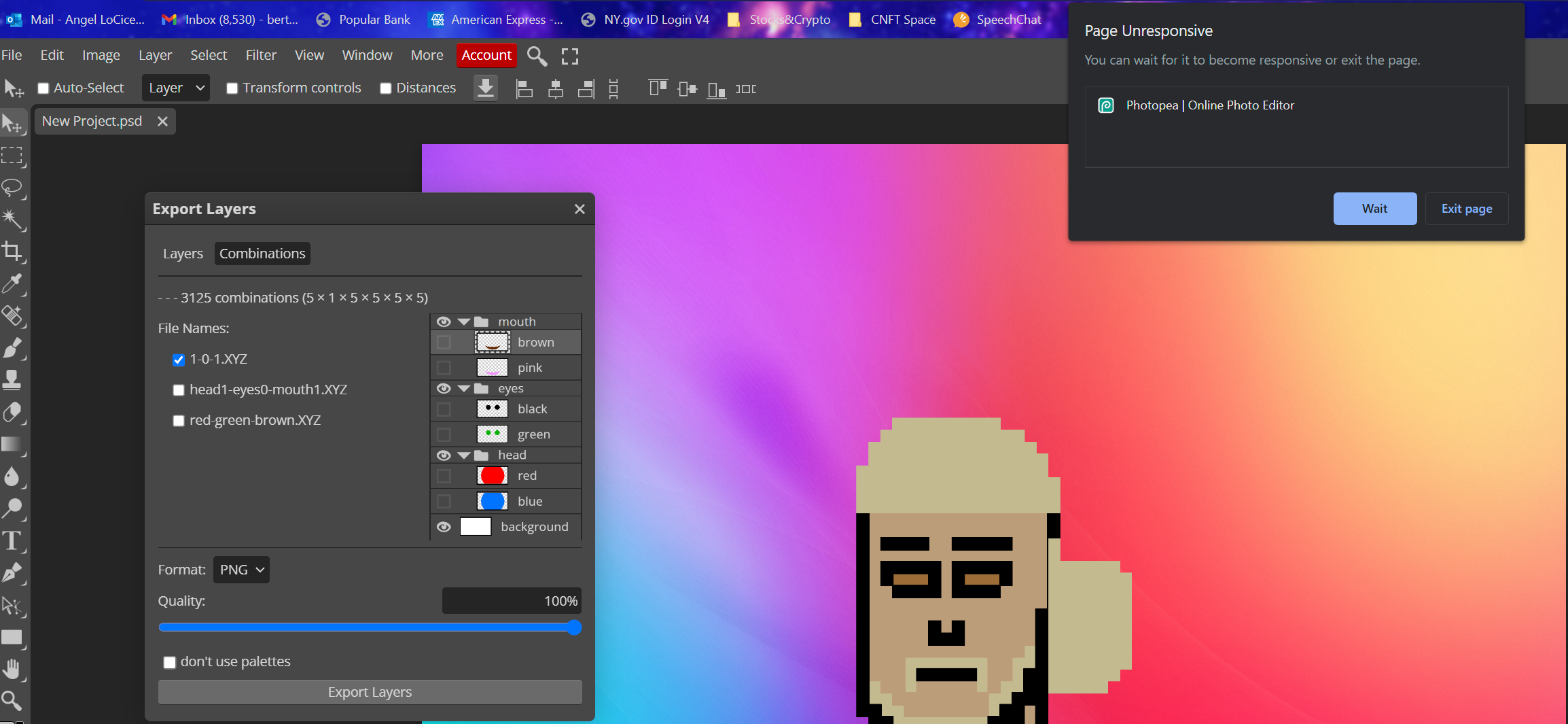Enable don't use palettes checkbox

click(170, 662)
